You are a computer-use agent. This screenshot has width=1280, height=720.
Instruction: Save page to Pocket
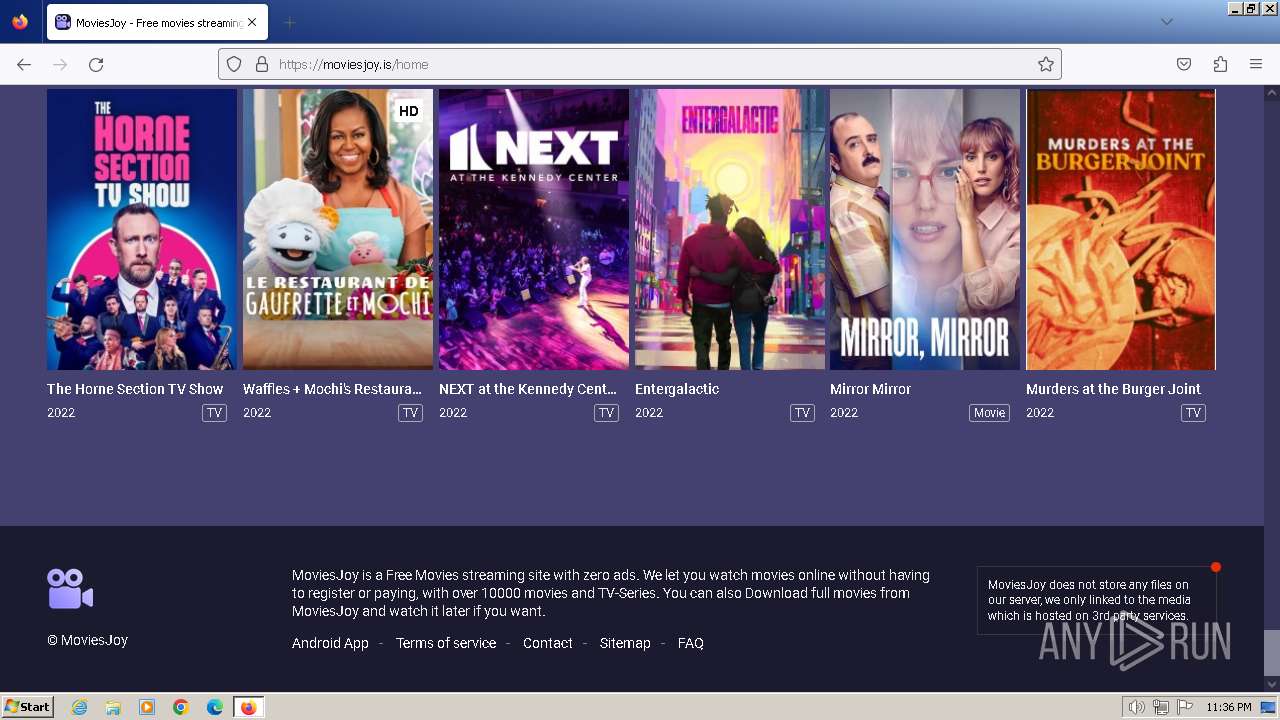tap(1184, 64)
